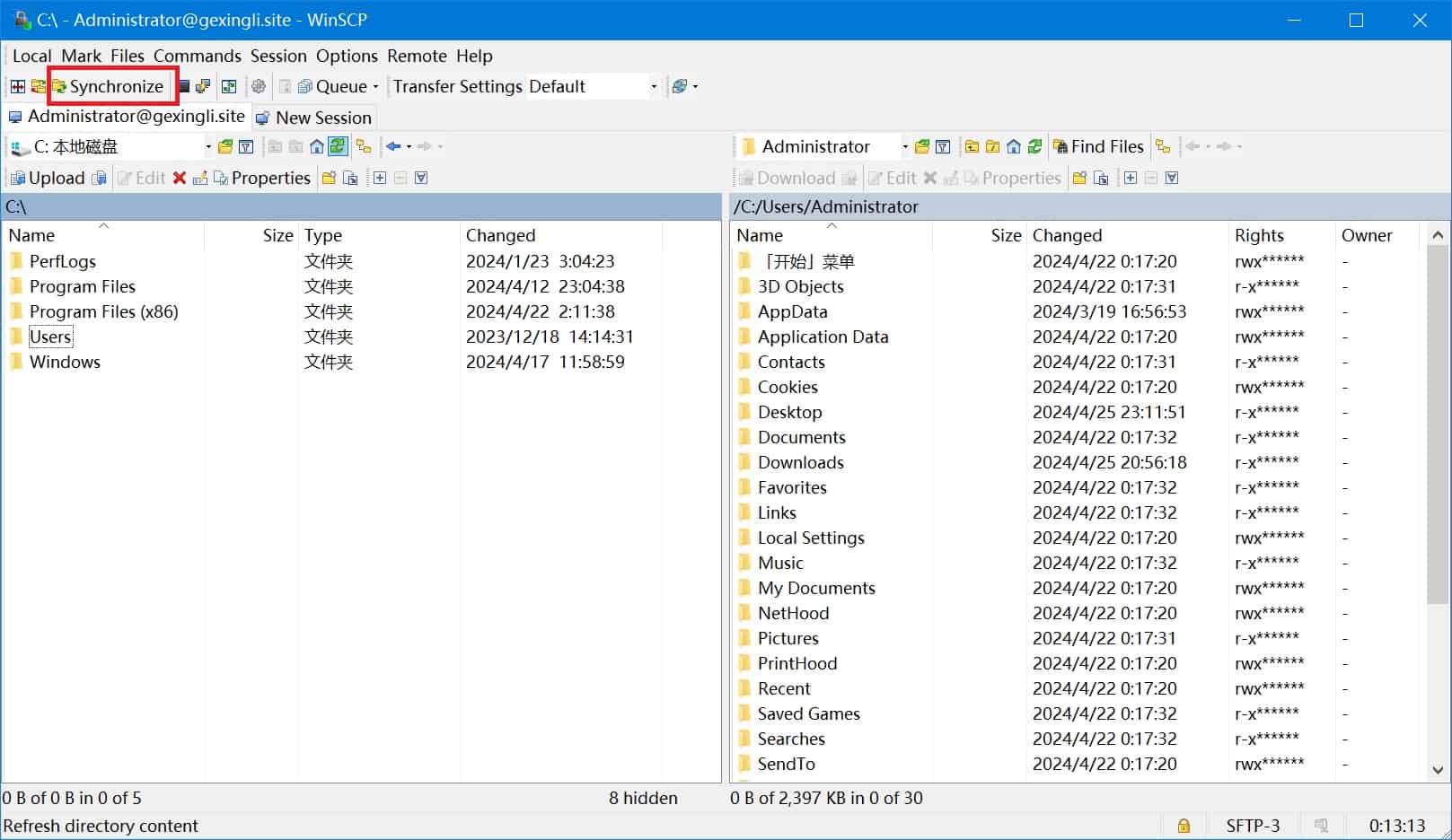Delete selected local file with red X
This screenshot has width=1452, height=840.
180,178
